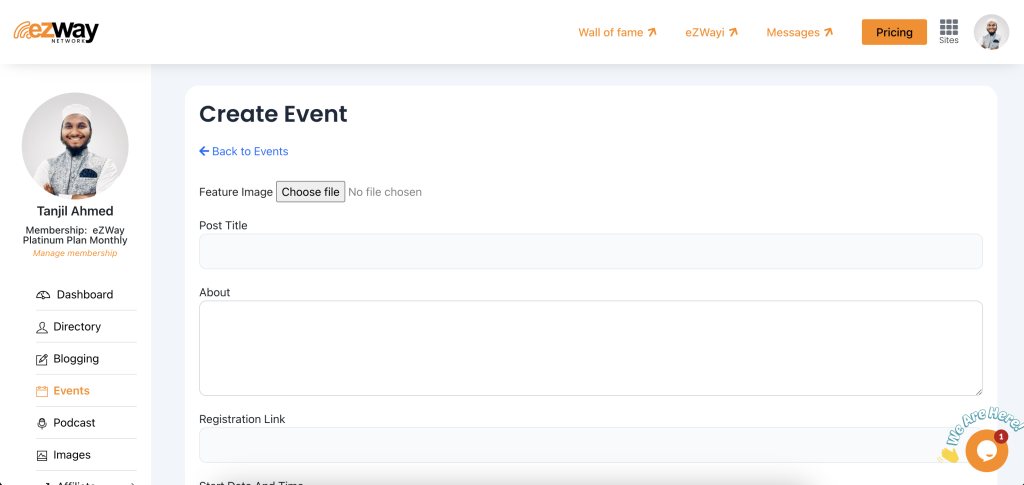Click the Blogging pencil icon
The image size is (1024, 485).
pos(42,359)
